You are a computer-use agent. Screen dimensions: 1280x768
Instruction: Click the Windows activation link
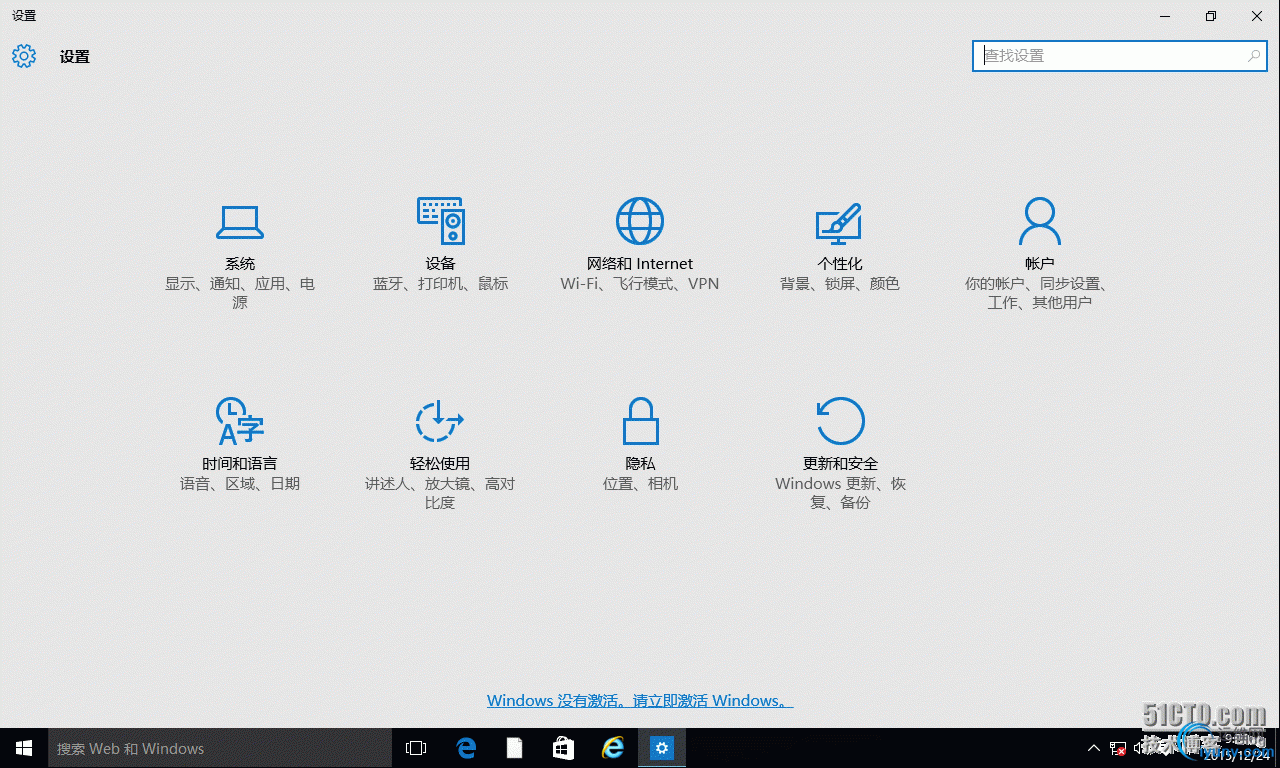coord(640,701)
